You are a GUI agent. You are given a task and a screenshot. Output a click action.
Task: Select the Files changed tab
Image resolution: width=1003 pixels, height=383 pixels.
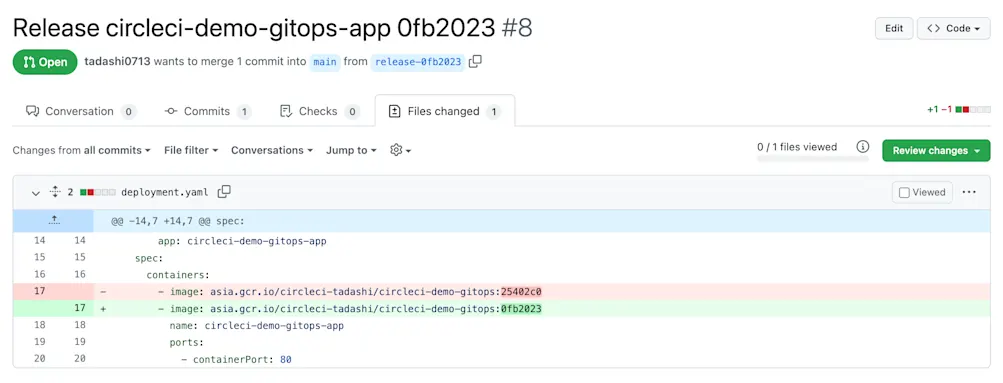click(x=445, y=111)
